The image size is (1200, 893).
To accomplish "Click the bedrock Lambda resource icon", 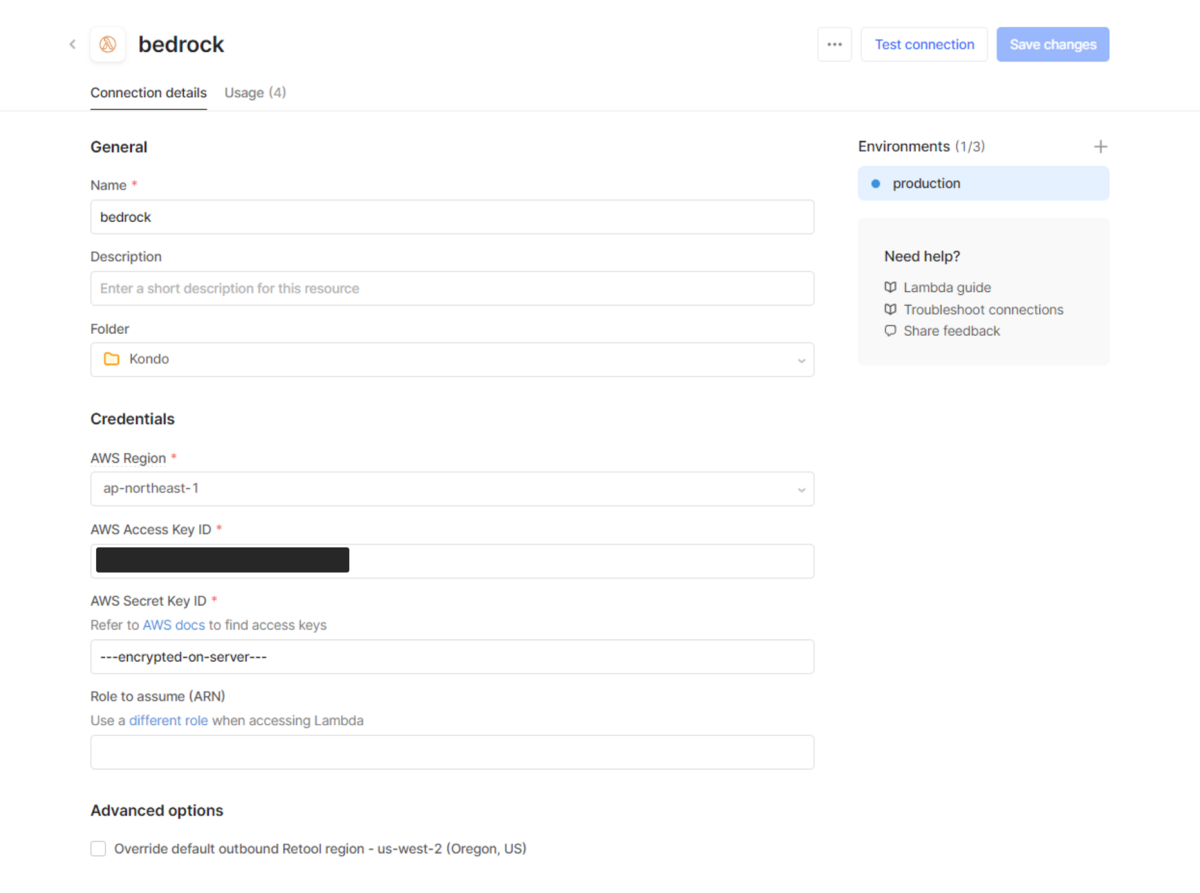I will tap(108, 44).
